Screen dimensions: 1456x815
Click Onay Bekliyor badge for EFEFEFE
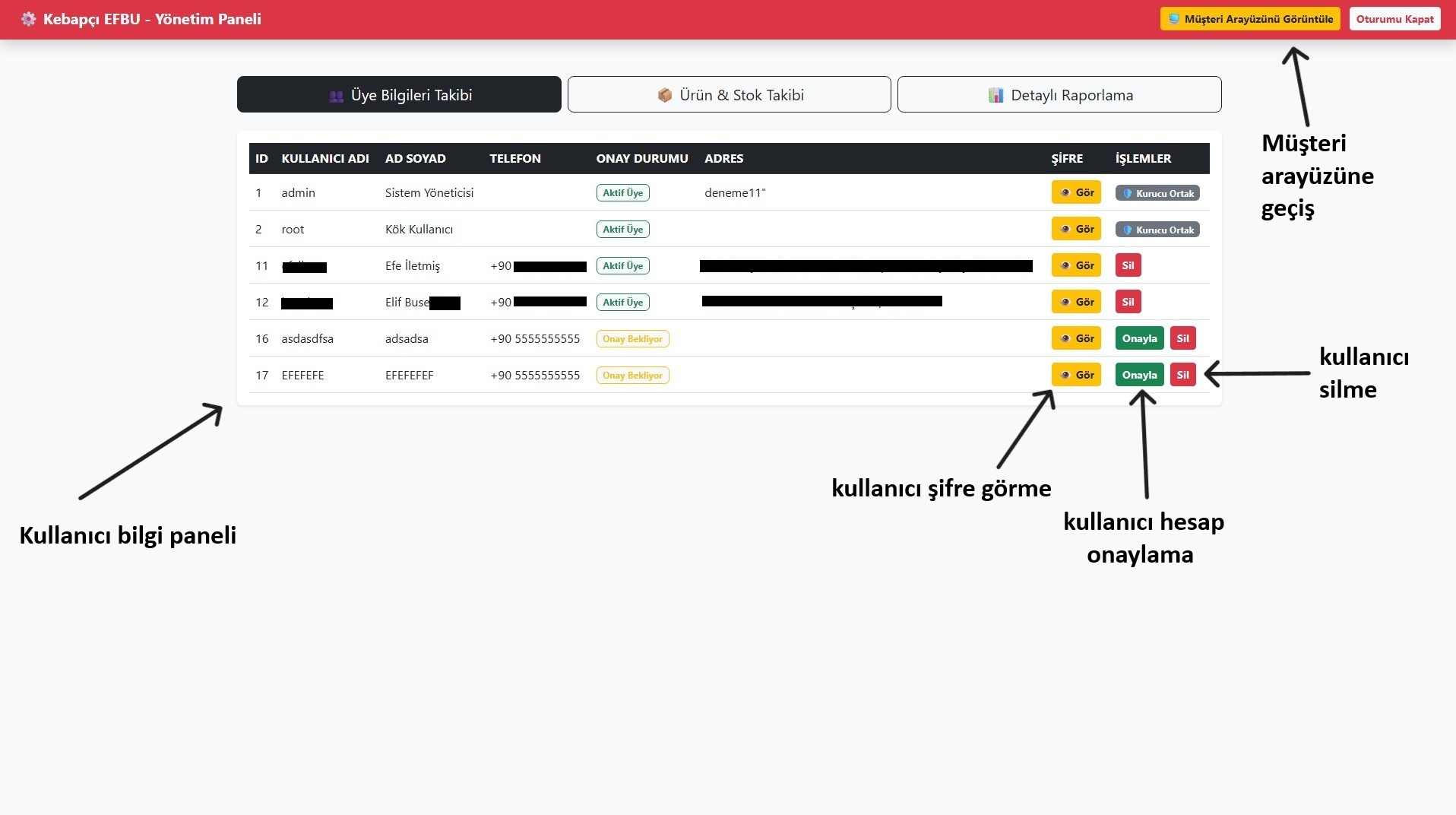tap(632, 376)
